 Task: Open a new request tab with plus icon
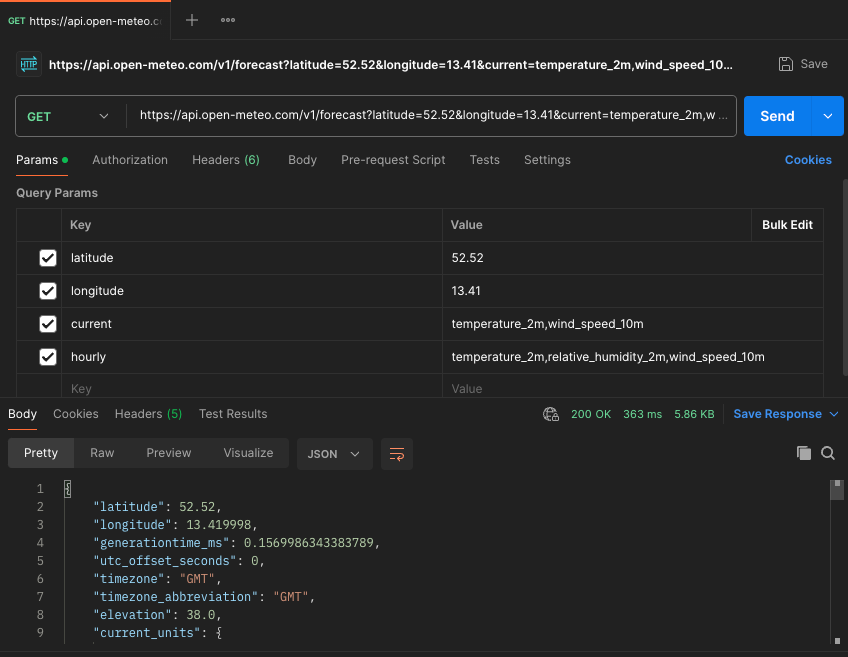click(x=191, y=21)
